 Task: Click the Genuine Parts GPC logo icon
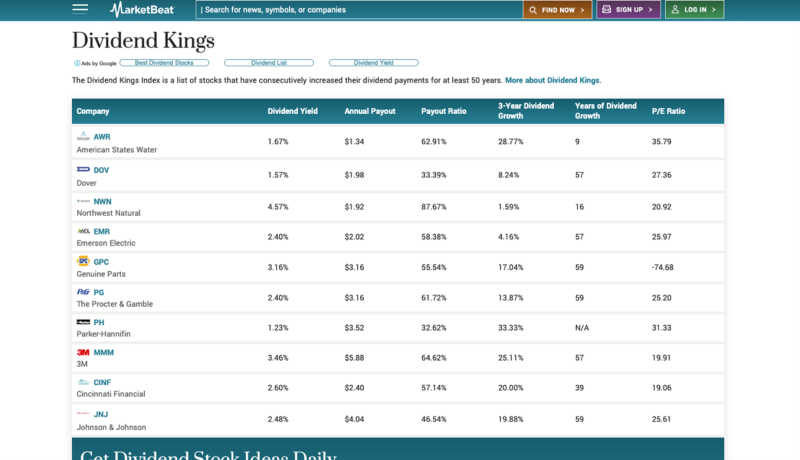pyautogui.click(x=83, y=261)
